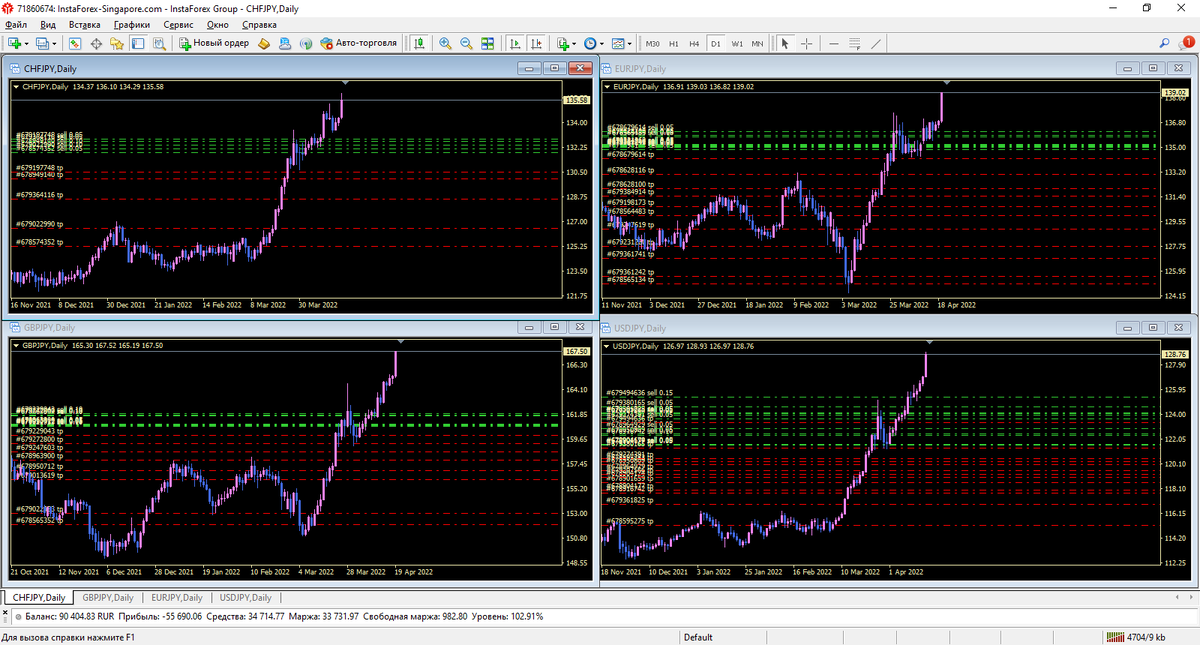The height and width of the screenshot is (645, 1200).
Task: Select the Horizontal Line drawing tool
Action: click(833, 43)
